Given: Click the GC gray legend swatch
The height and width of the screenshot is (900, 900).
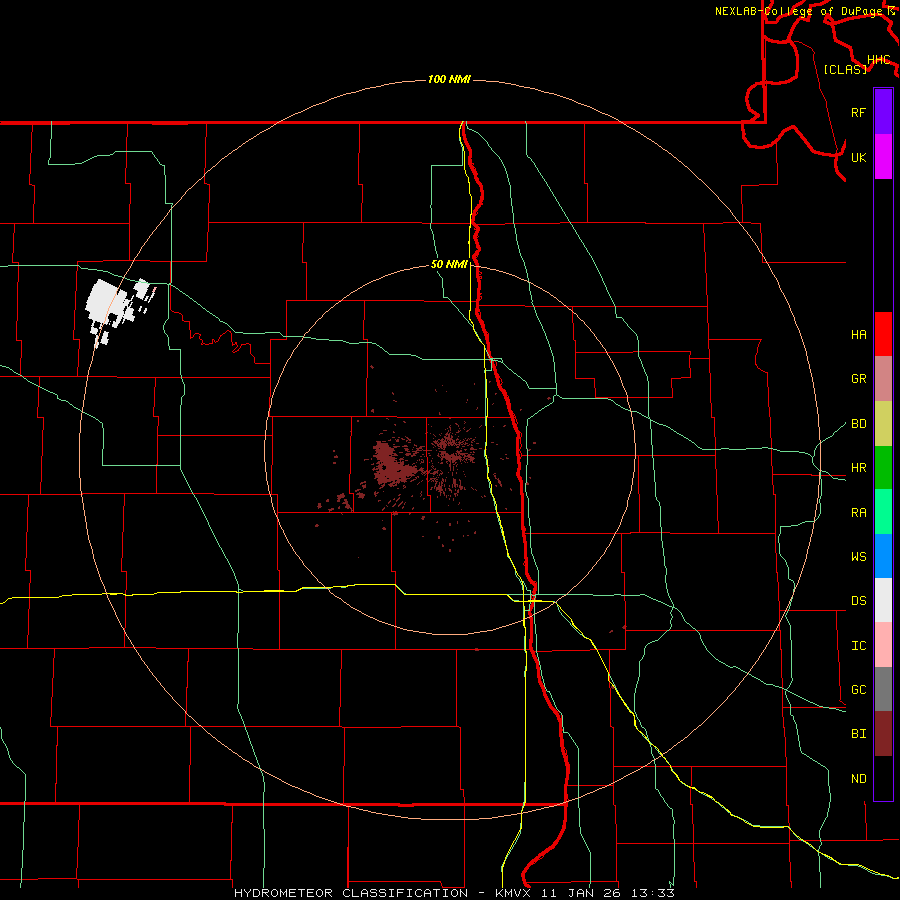Looking at the screenshot, I should [x=883, y=689].
